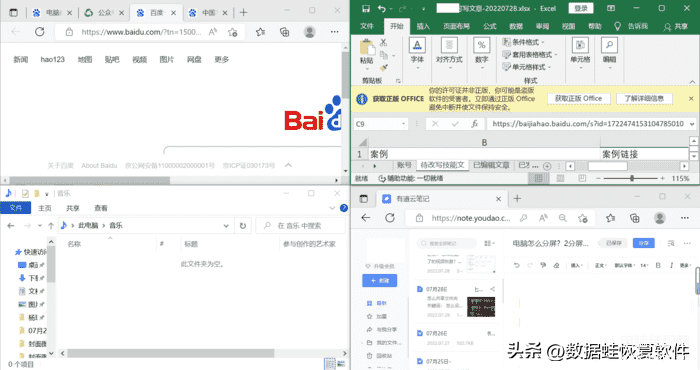
Task: Expand the File Explorer ribbon chevron
Action: pos(332,208)
